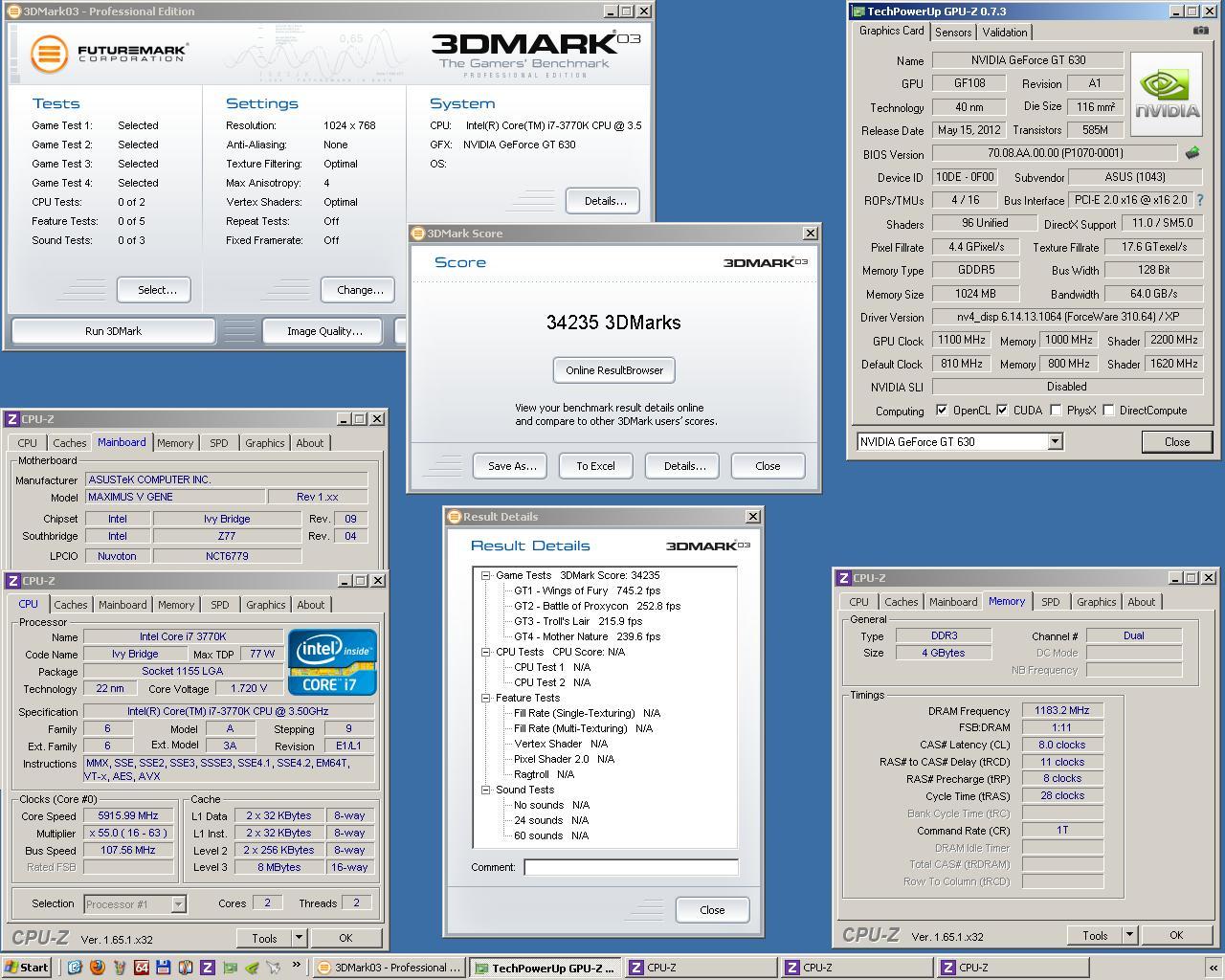Open Details in 3DMark Score dialog
This screenshot has width=1225, height=980.
click(x=684, y=466)
